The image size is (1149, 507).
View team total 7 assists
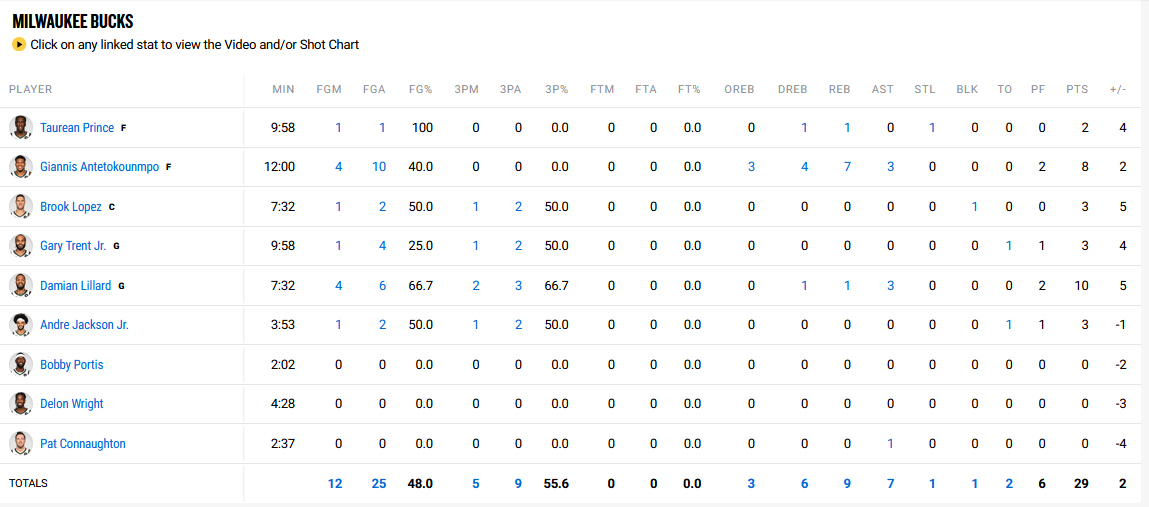click(890, 484)
